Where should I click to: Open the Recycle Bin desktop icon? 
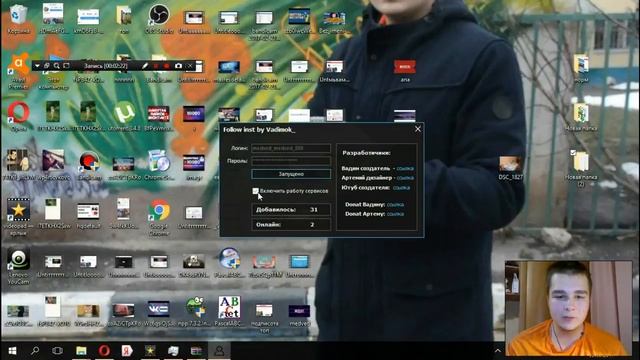(x=18, y=18)
